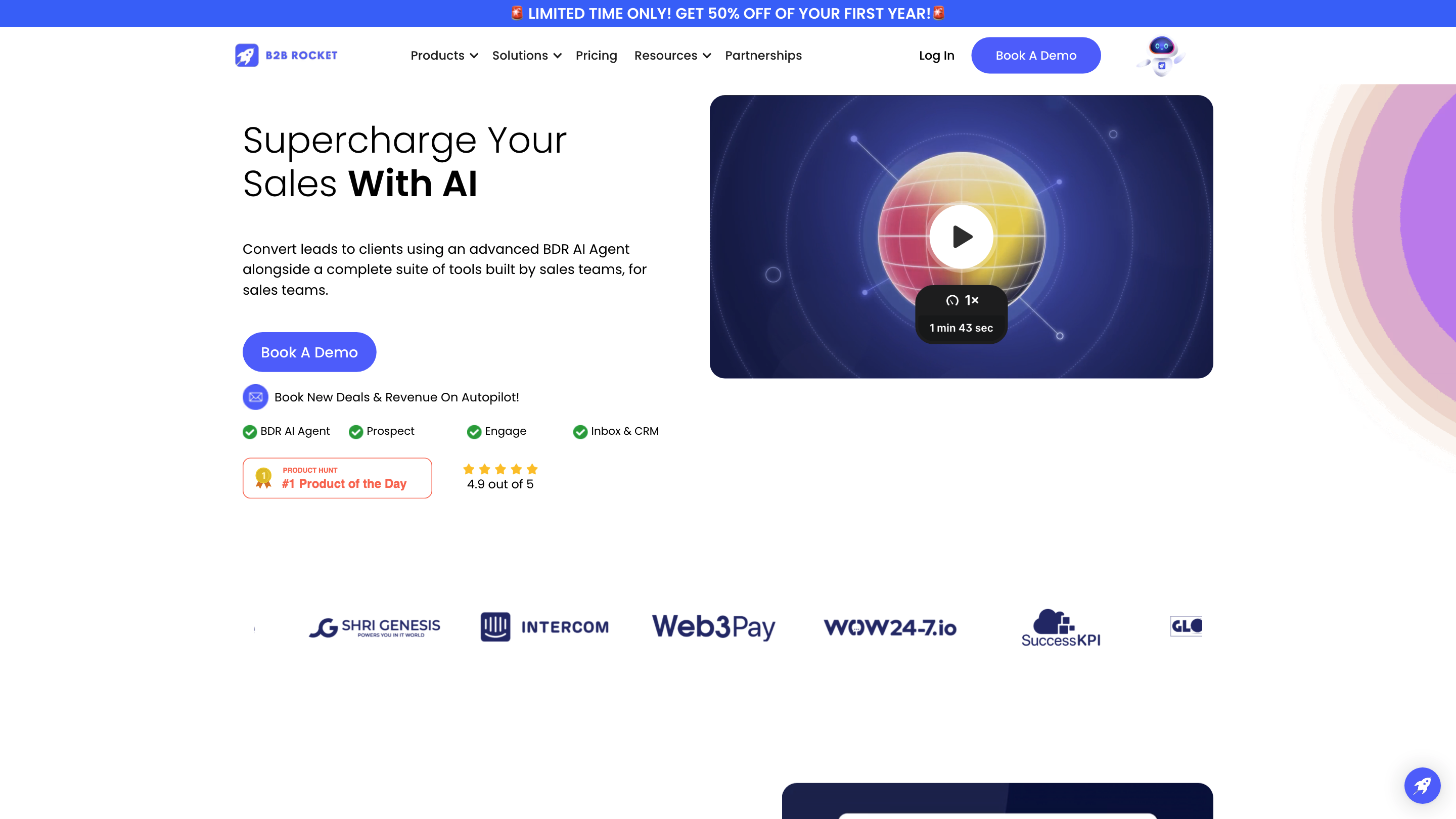Expand the Solutions dropdown menu
This screenshot has width=1456, height=819.
point(526,56)
